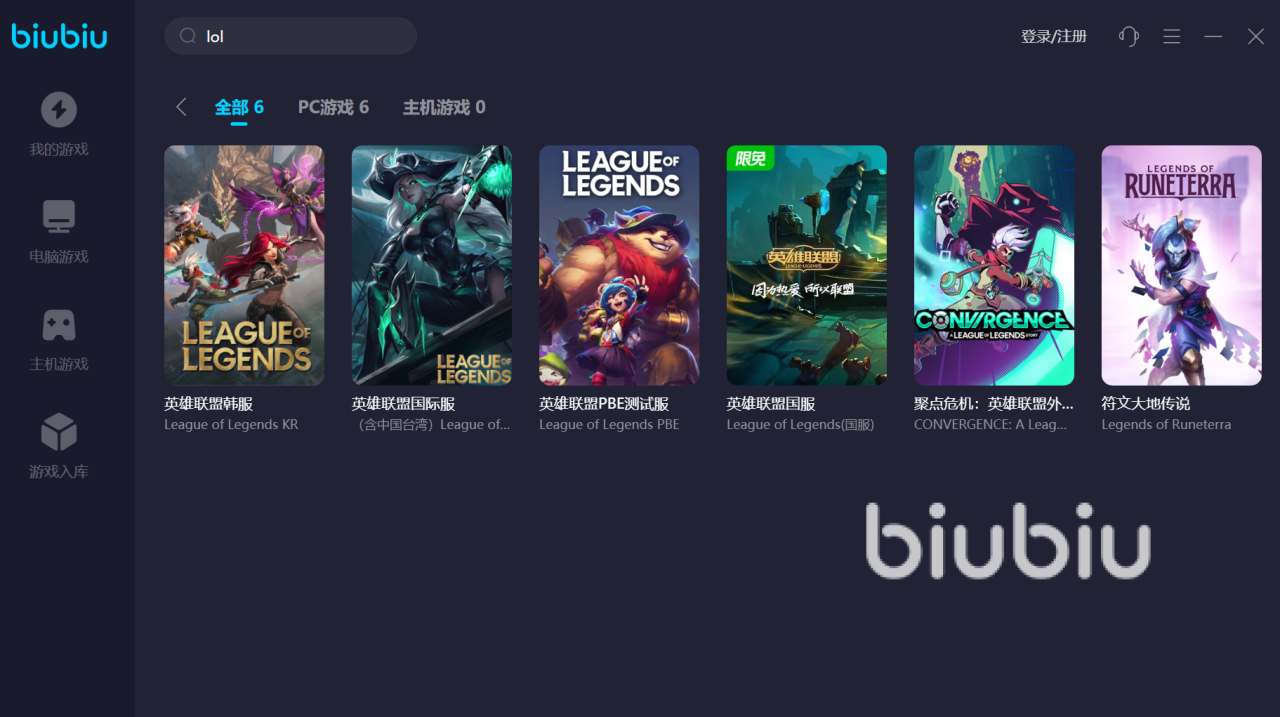Open the CONVERGENCE game cover
This screenshot has height=717, width=1280.
[994, 265]
